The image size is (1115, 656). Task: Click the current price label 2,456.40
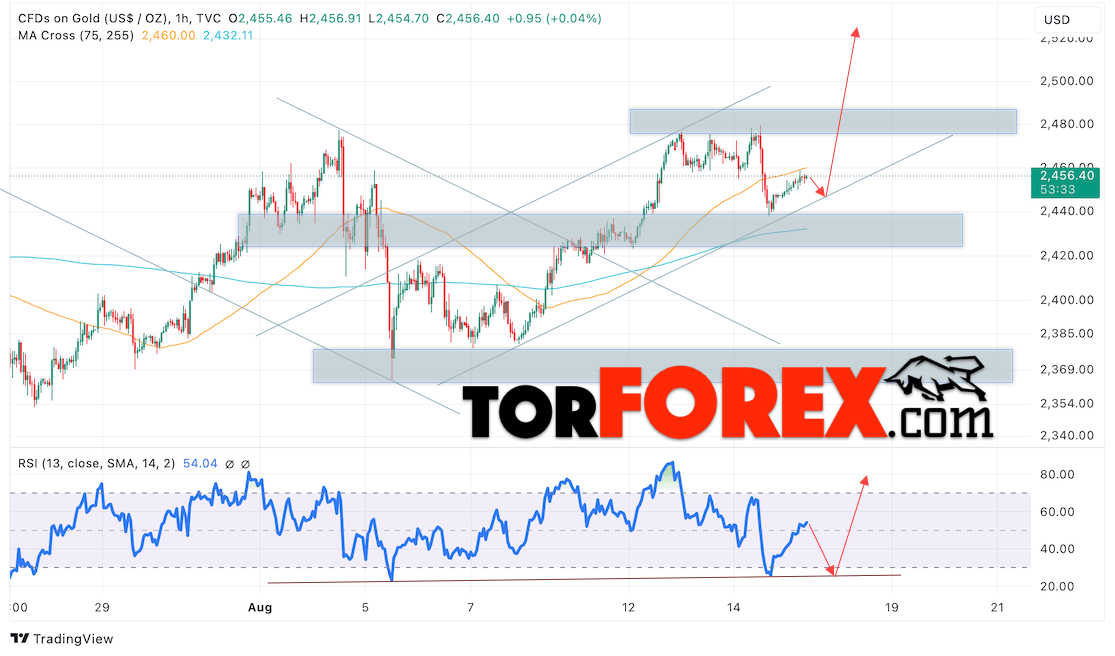pos(1066,176)
